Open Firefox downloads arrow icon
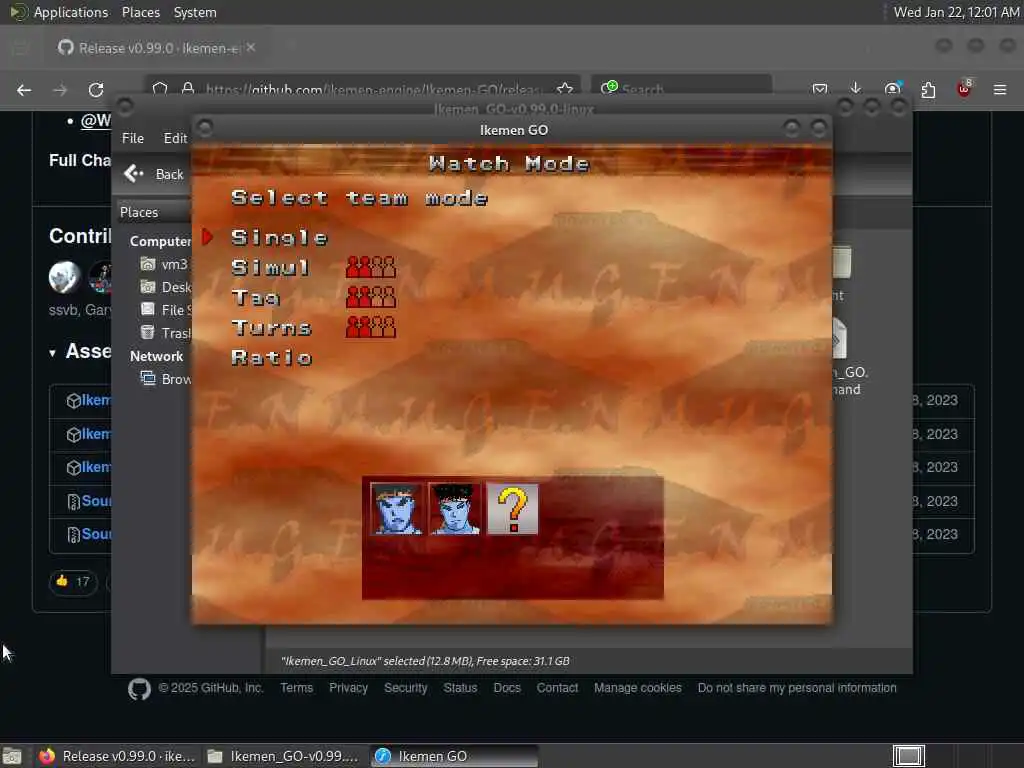The width and height of the screenshot is (1024, 768). pyautogui.click(x=856, y=89)
